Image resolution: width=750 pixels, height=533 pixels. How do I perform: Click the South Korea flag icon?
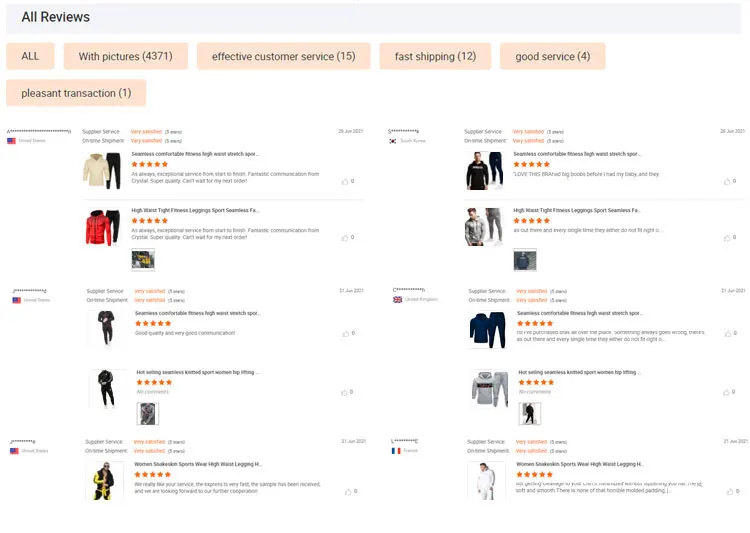(x=393, y=141)
